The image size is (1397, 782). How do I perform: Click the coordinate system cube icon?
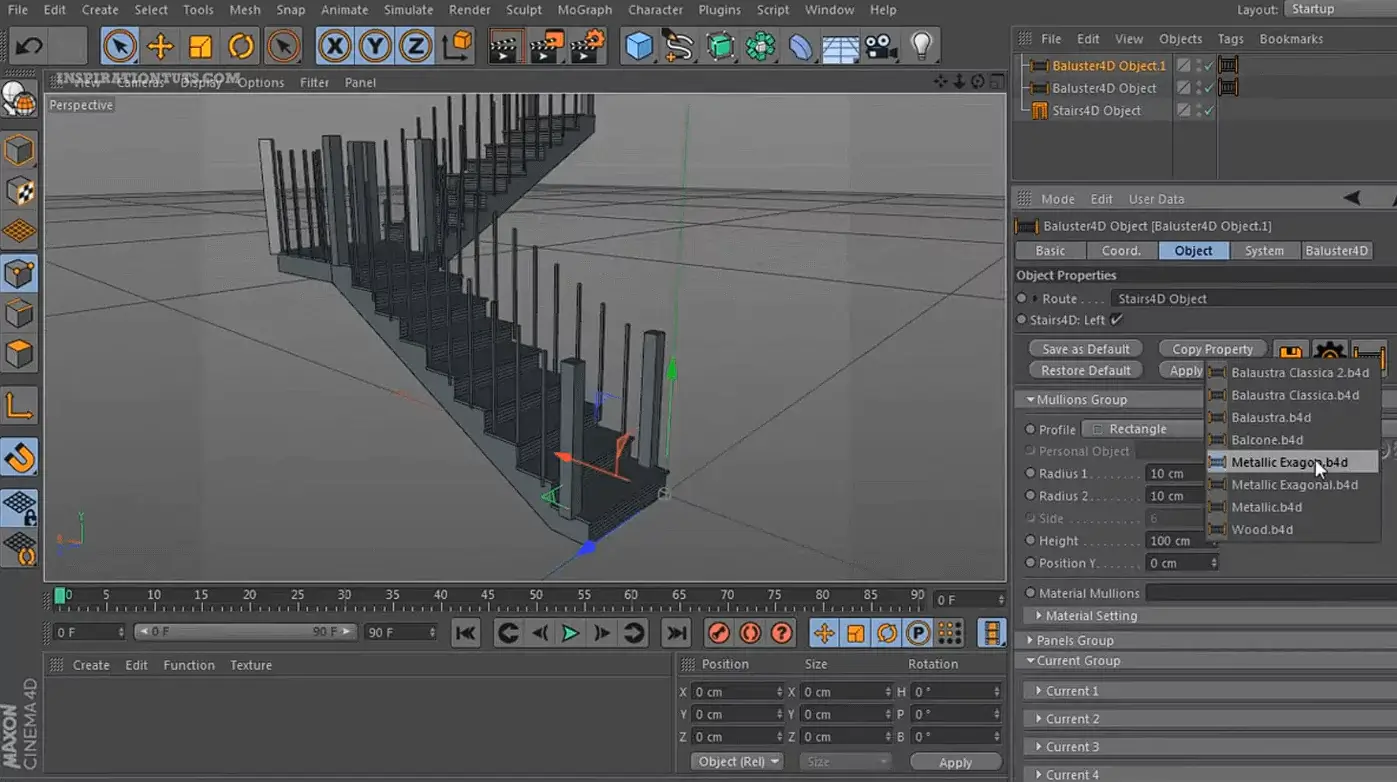tap(457, 45)
